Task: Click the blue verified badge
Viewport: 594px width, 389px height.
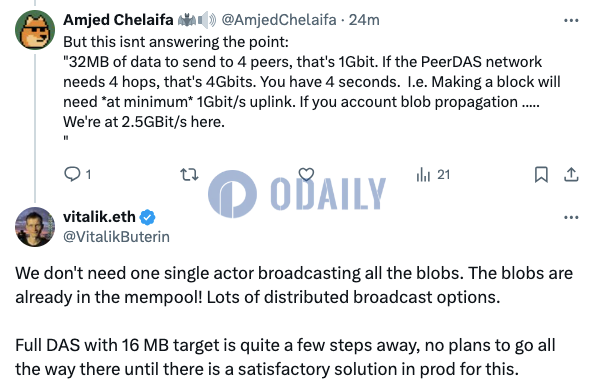Action: coord(147,217)
